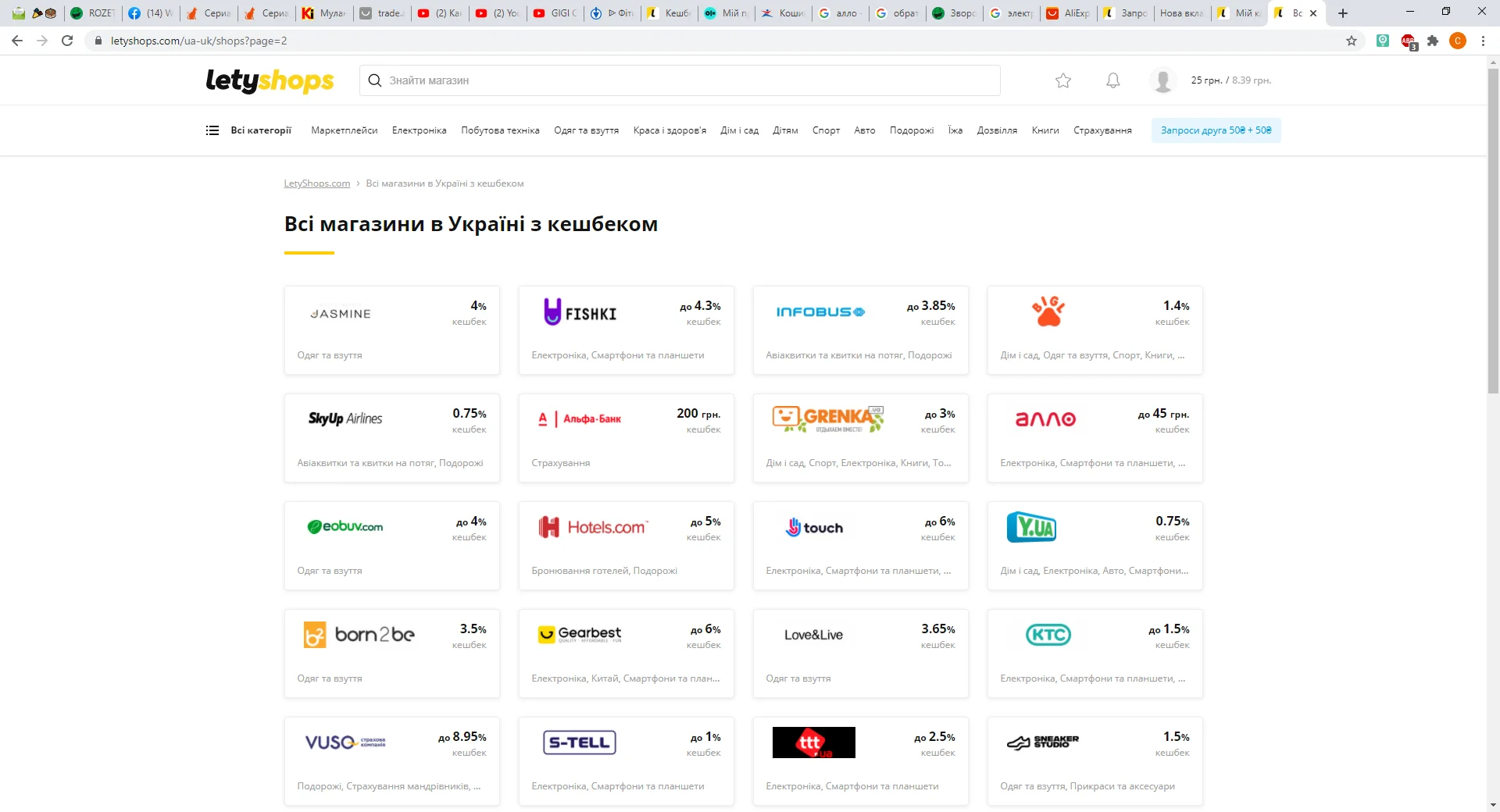Open the Sneaker Studio shop logo
The width and height of the screenshot is (1500, 812).
pyautogui.click(x=1043, y=742)
